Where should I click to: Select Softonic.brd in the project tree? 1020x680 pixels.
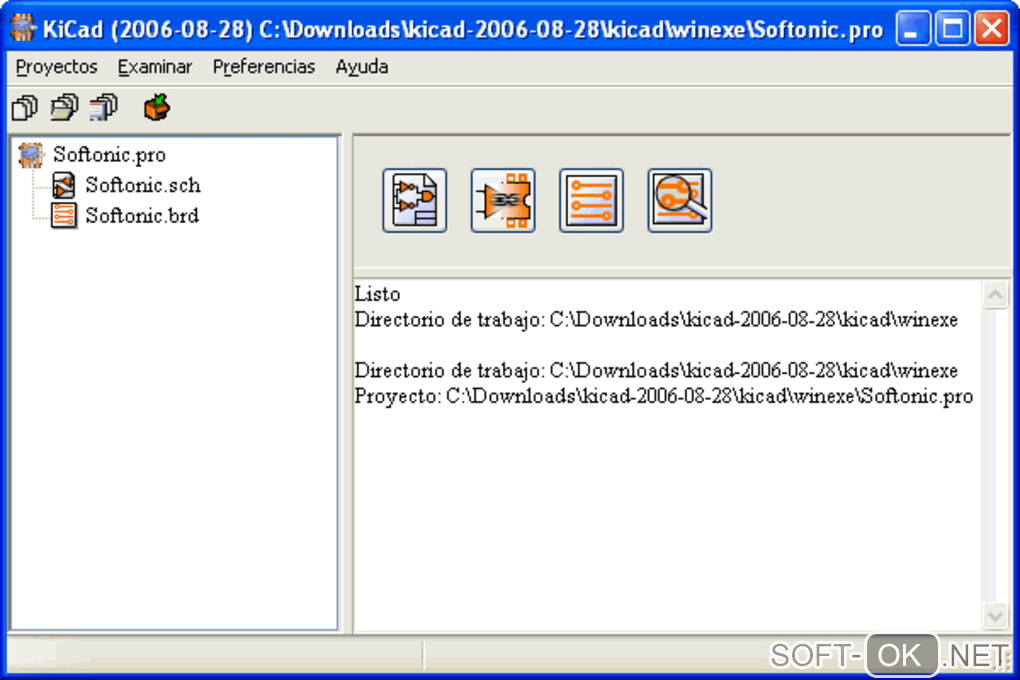coord(142,215)
